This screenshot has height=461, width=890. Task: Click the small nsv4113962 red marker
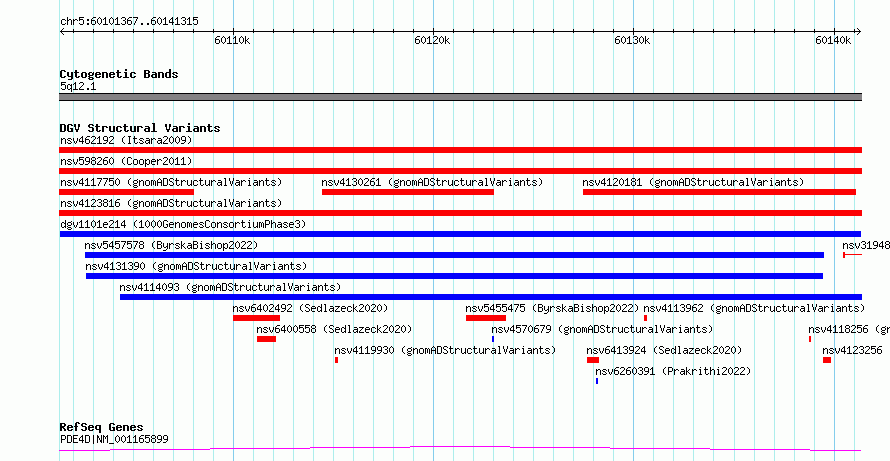(645, 318)
